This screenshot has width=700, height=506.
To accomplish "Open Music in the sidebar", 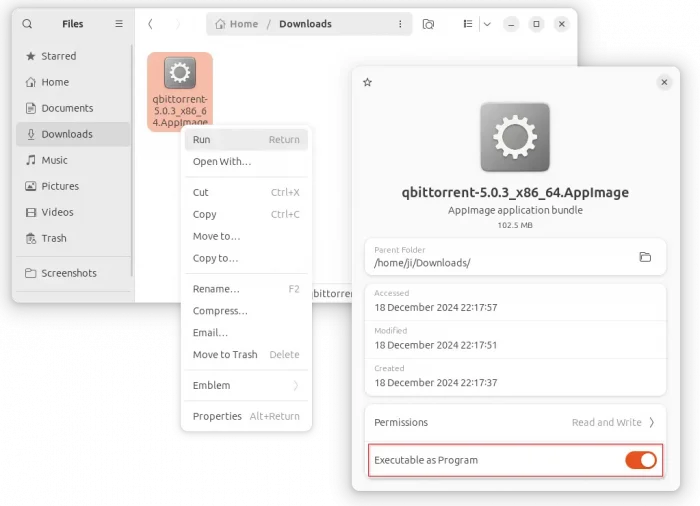I will [73, 160].
